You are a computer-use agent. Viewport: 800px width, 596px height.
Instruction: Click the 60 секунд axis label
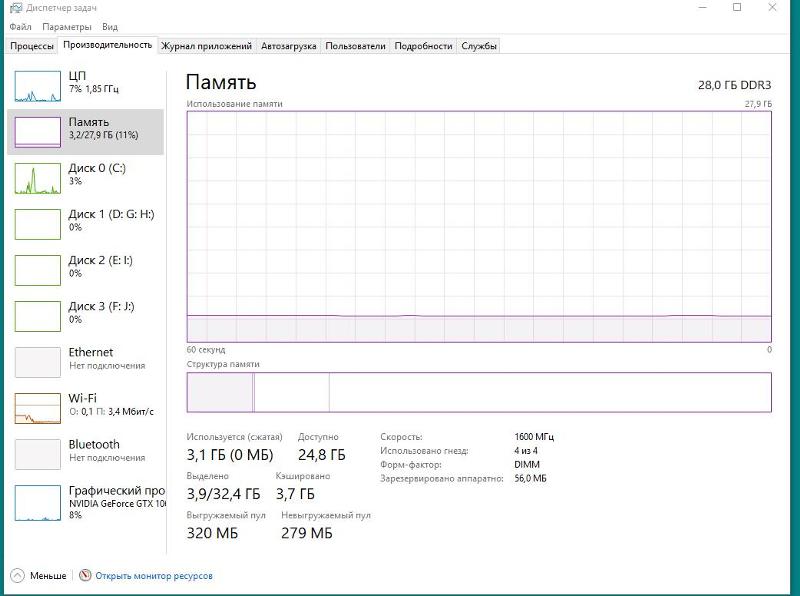coord(206,350)
